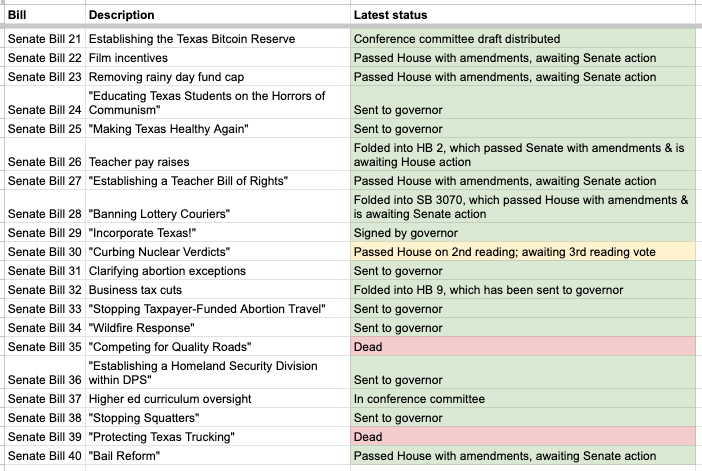702x471 pixels.
Task: Click the "Senate Bill 22" cell
Action: click(45, 58)
